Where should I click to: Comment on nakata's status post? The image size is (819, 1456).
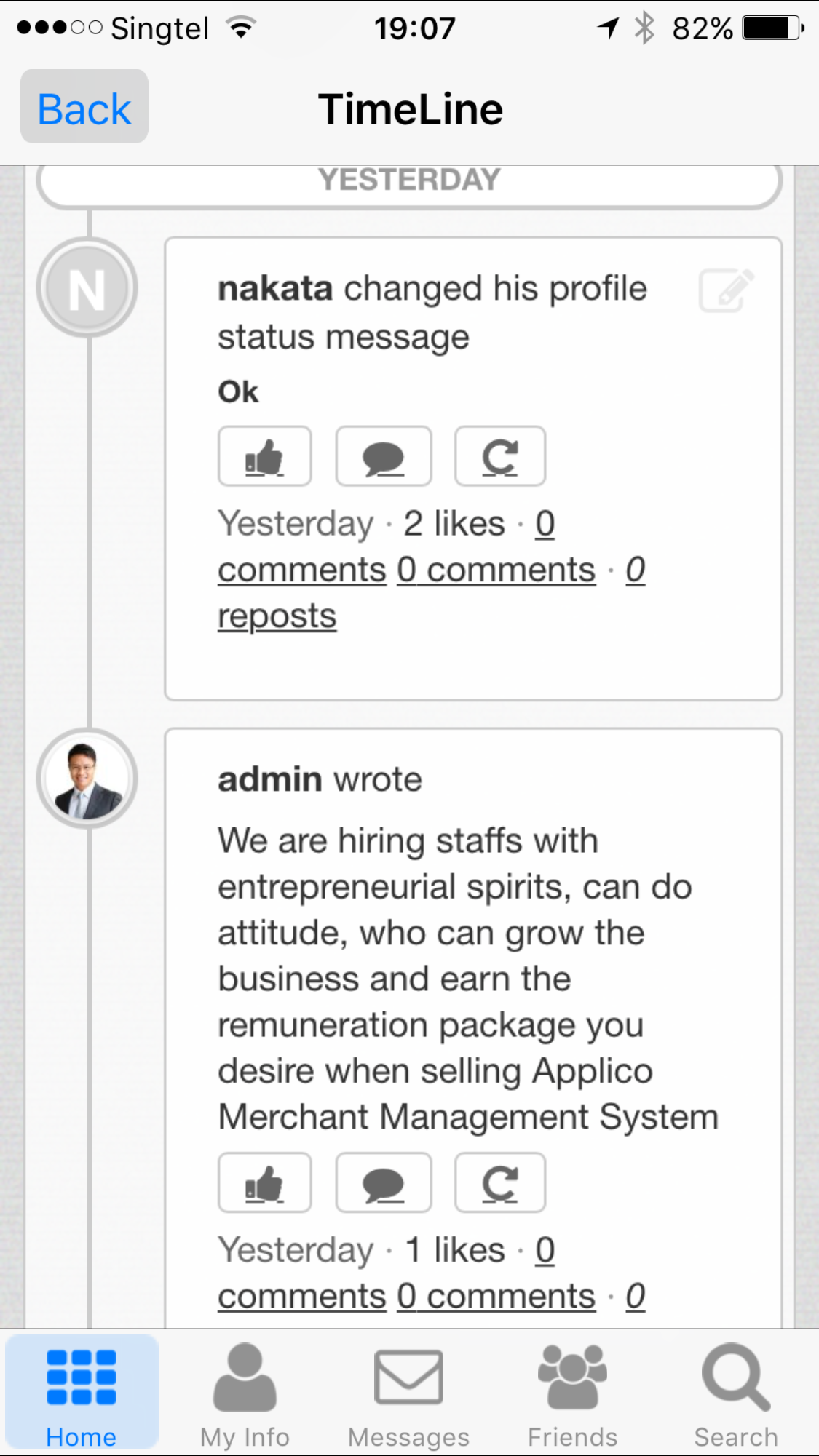(x=383, y=456)
